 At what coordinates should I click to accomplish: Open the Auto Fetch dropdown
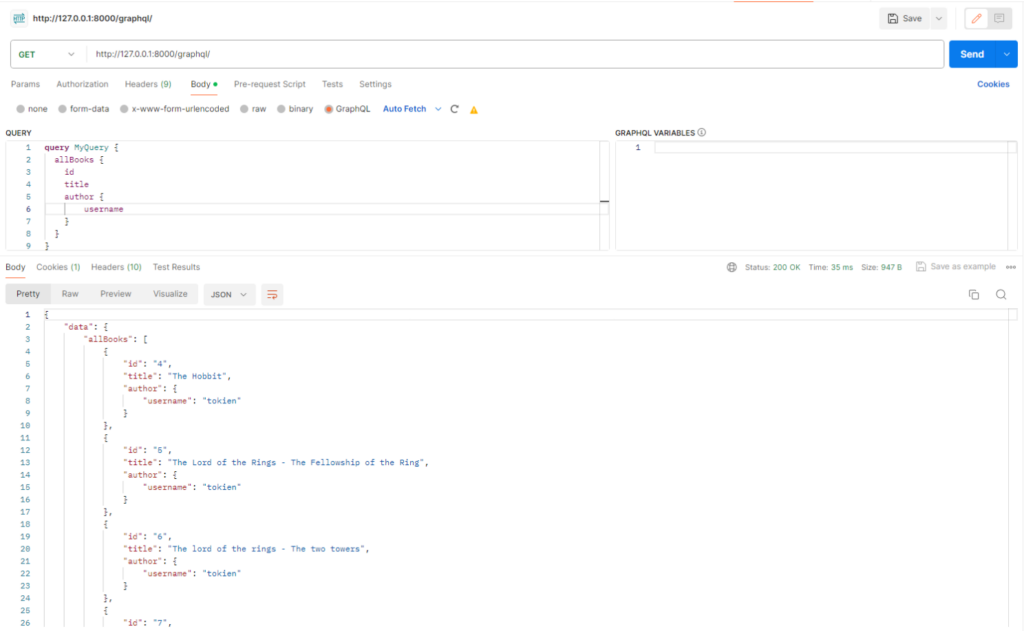click(x=412, y=109)
